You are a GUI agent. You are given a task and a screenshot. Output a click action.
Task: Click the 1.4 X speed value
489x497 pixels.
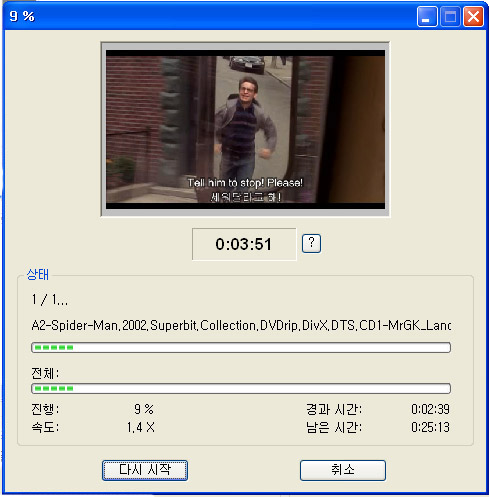point(141,427)
